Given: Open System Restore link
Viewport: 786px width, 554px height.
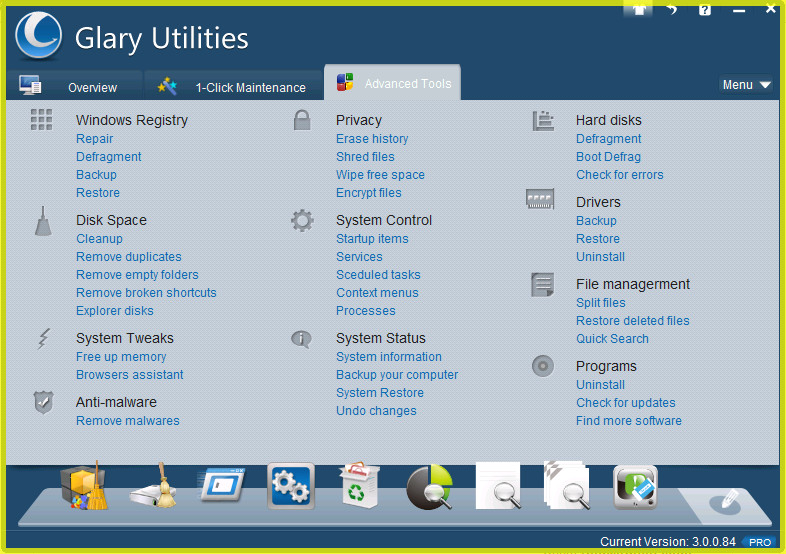Looking at the screenshot, I should pyautogui.click(x=380, y=393).
